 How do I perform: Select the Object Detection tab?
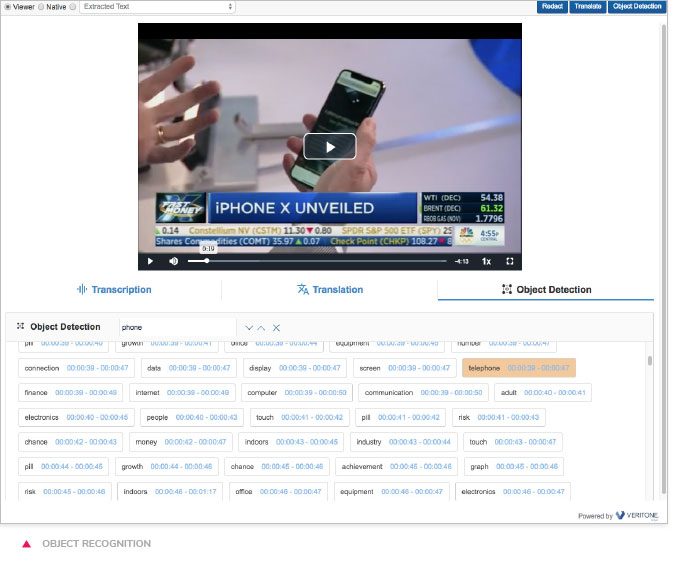pos(546,290)
